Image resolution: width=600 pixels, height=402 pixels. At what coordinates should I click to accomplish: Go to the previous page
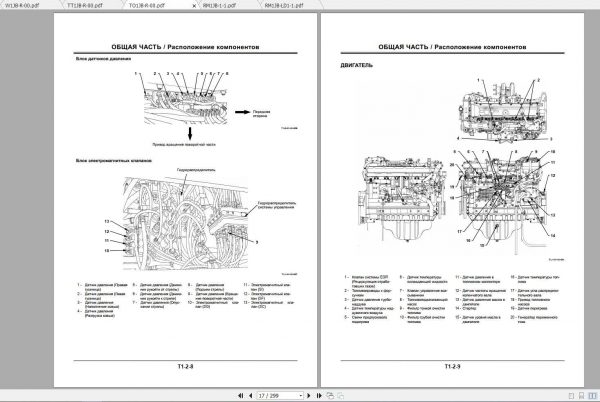coord(251,395)
